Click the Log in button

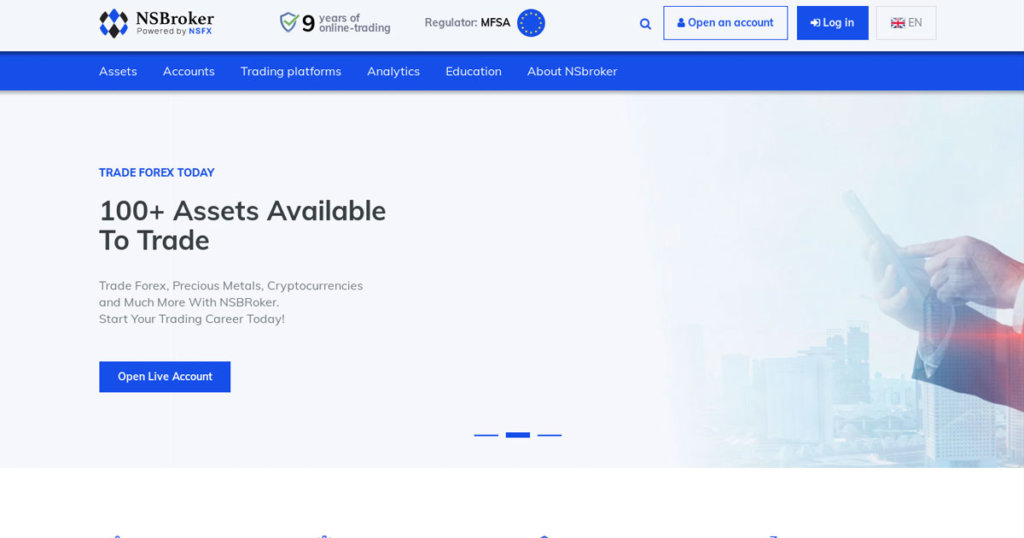click(833, 23)
